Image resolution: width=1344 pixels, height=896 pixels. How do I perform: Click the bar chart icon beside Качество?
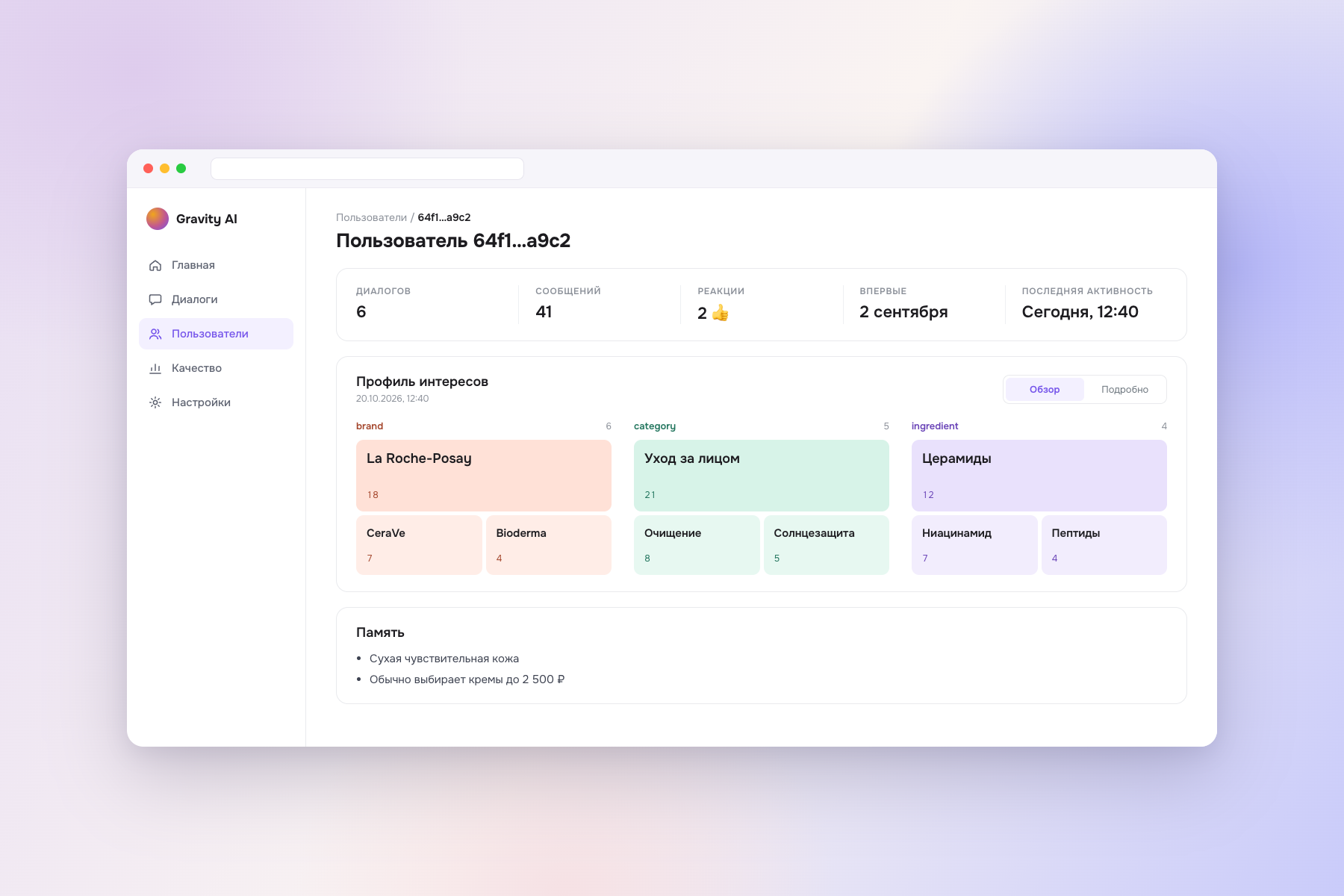[155, 368]
